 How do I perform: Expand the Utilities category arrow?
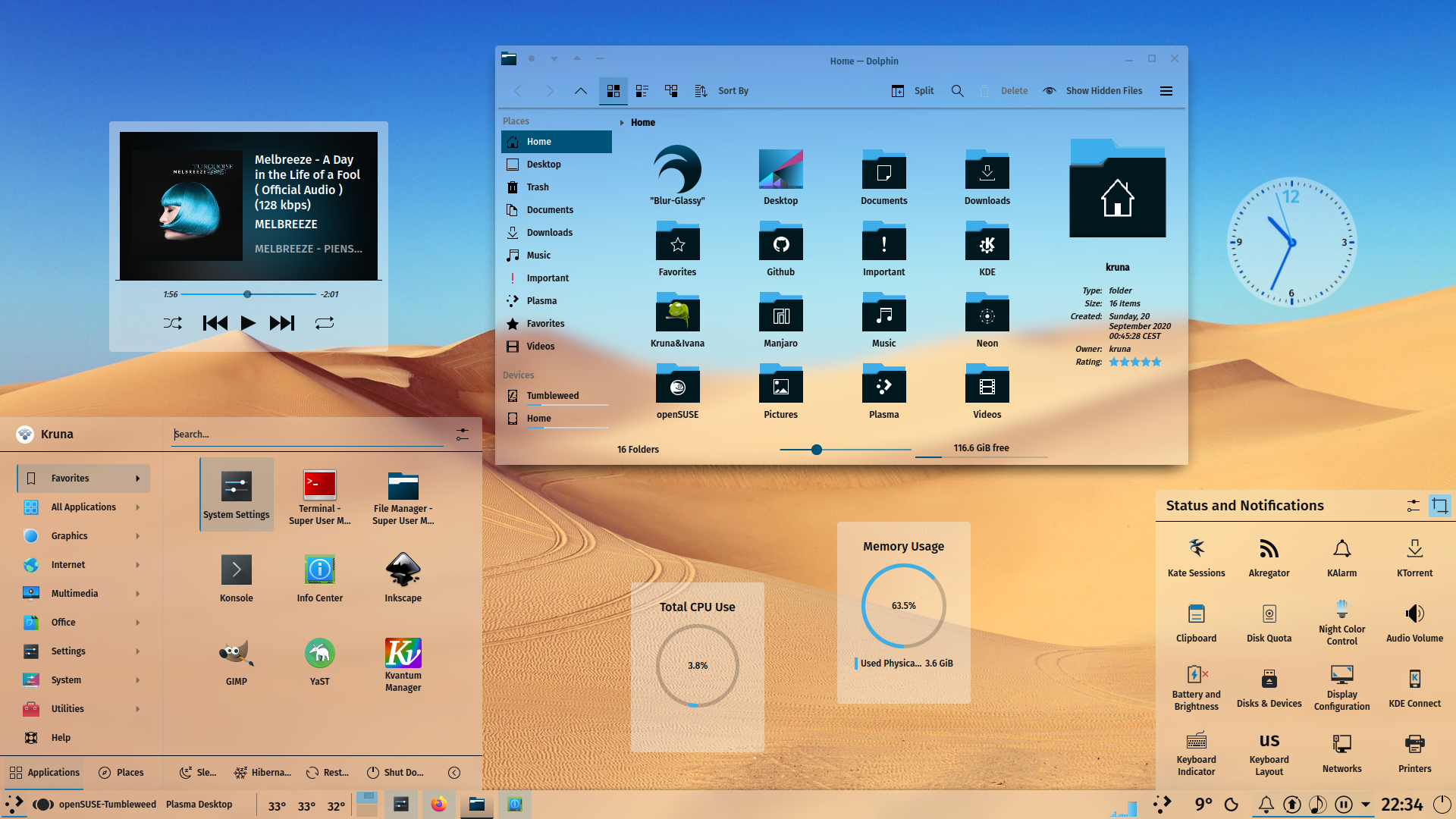(137, 709)
